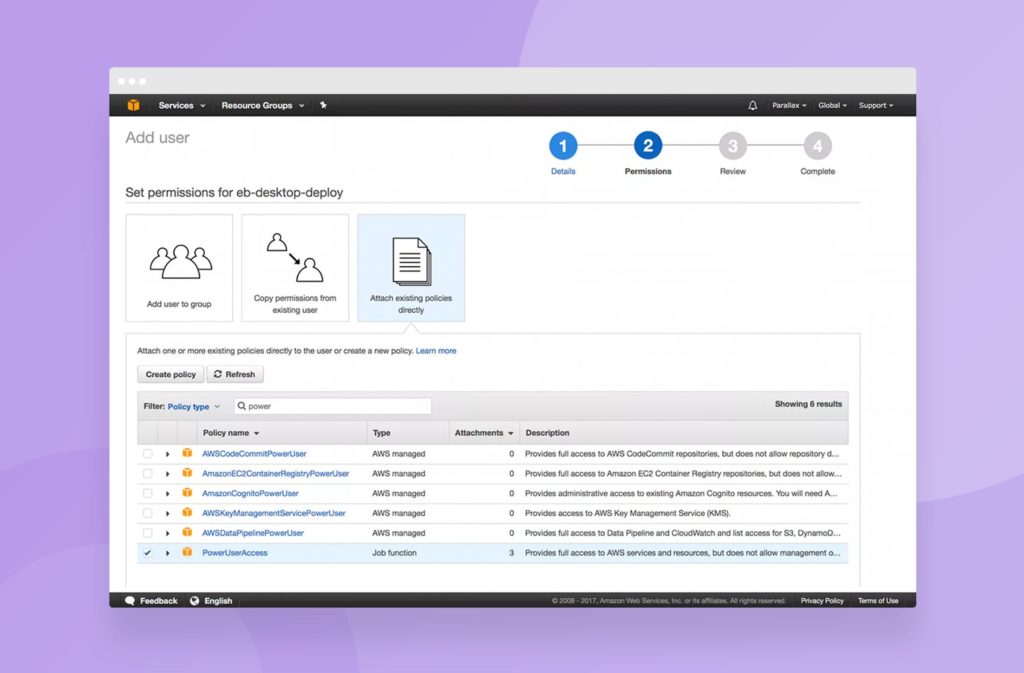Check the AmazonEC2ContainerRegistryPowerUser checkbox
This screenshot has width=1024, height=673.
[148, 473]
